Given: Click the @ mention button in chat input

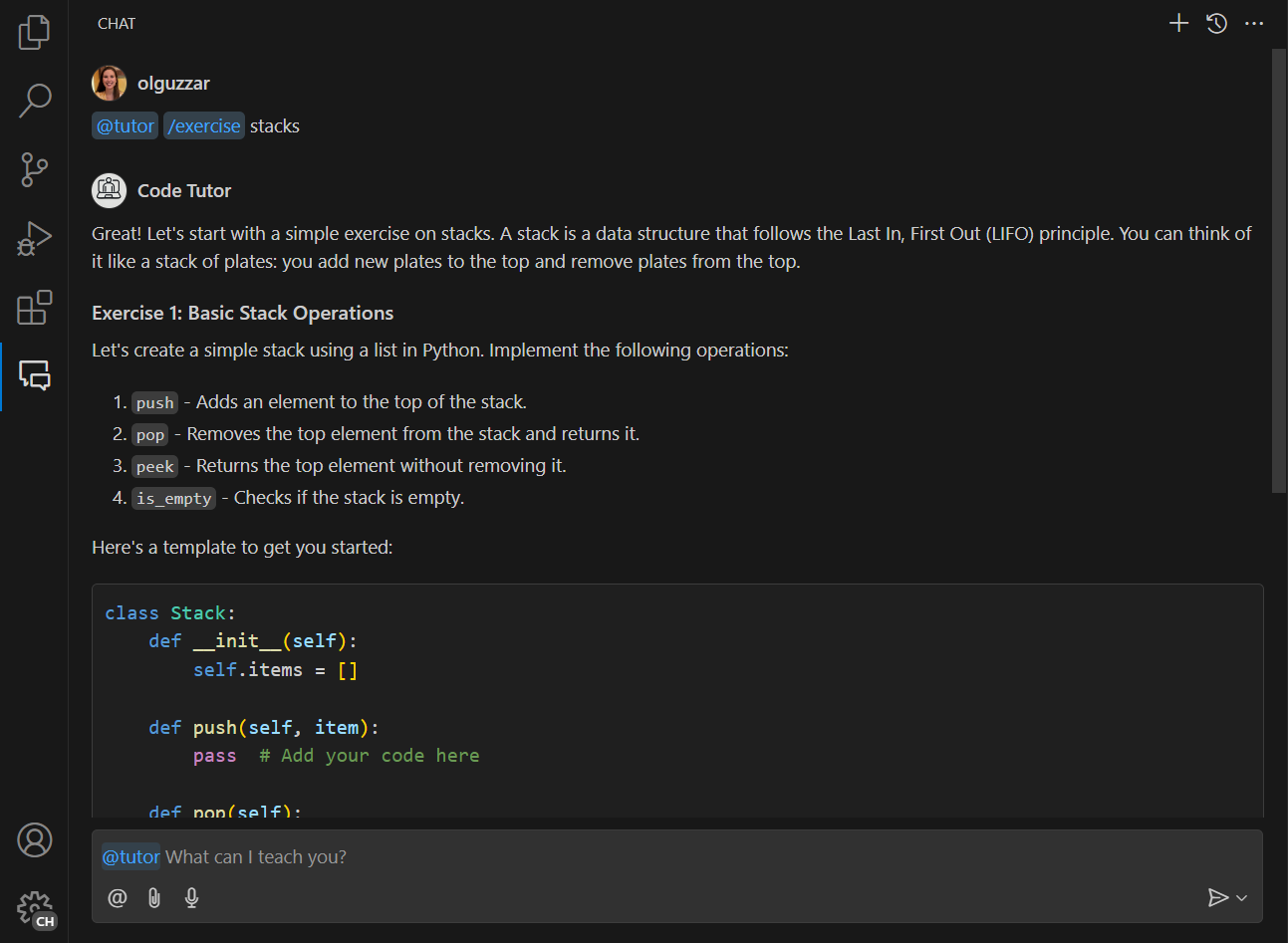Looking at the screenshot, I should (118, 897).
